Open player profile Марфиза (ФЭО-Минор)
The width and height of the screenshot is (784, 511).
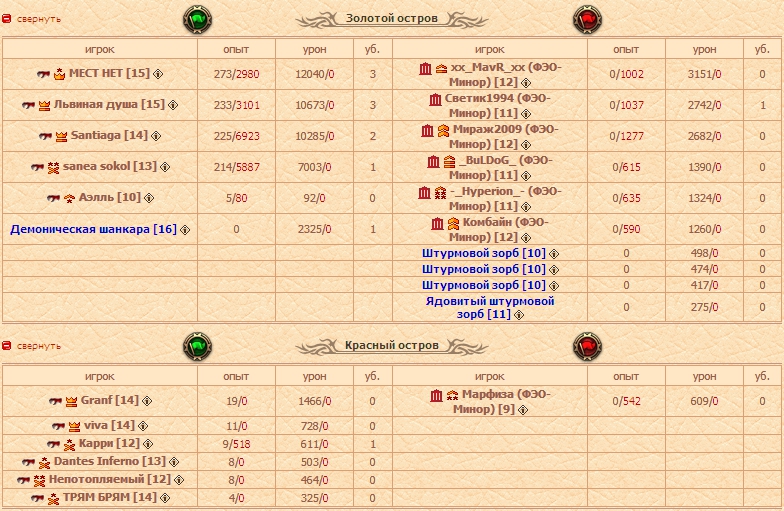pos(502,402)
